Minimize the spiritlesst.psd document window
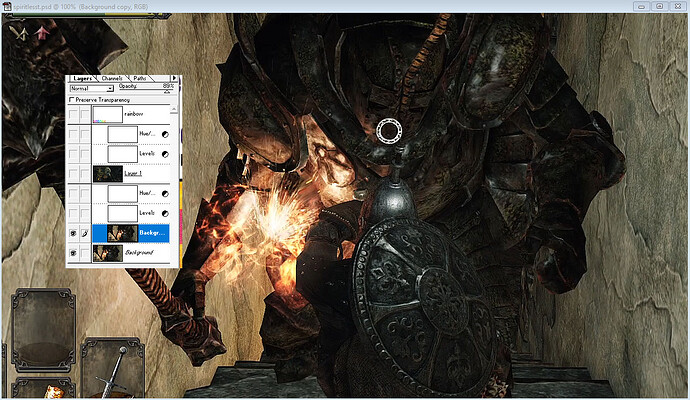Screen dimensions: 690x400 click(x=642, y=6)
